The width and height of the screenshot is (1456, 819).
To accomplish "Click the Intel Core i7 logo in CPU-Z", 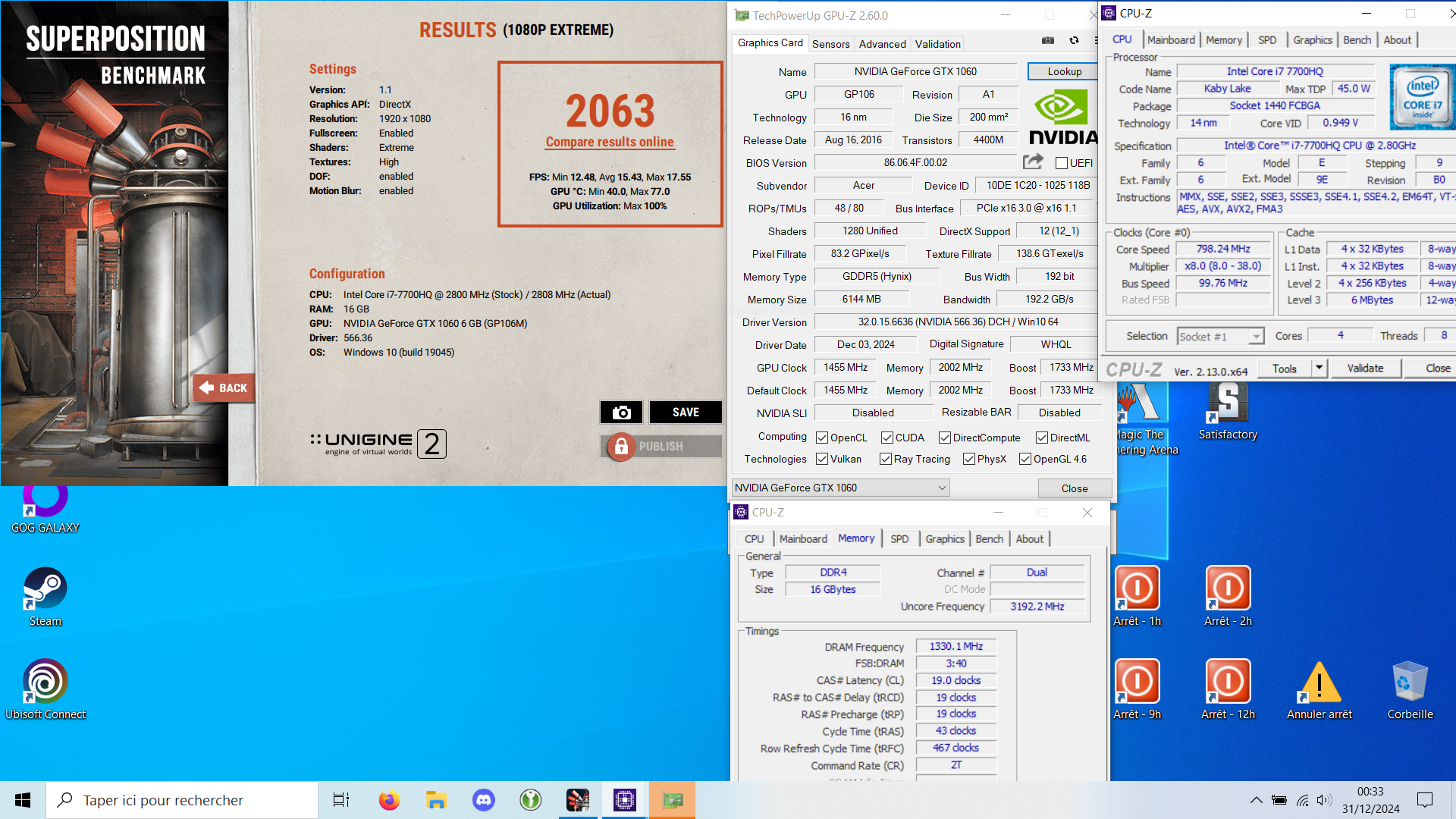I will 1423,96.
